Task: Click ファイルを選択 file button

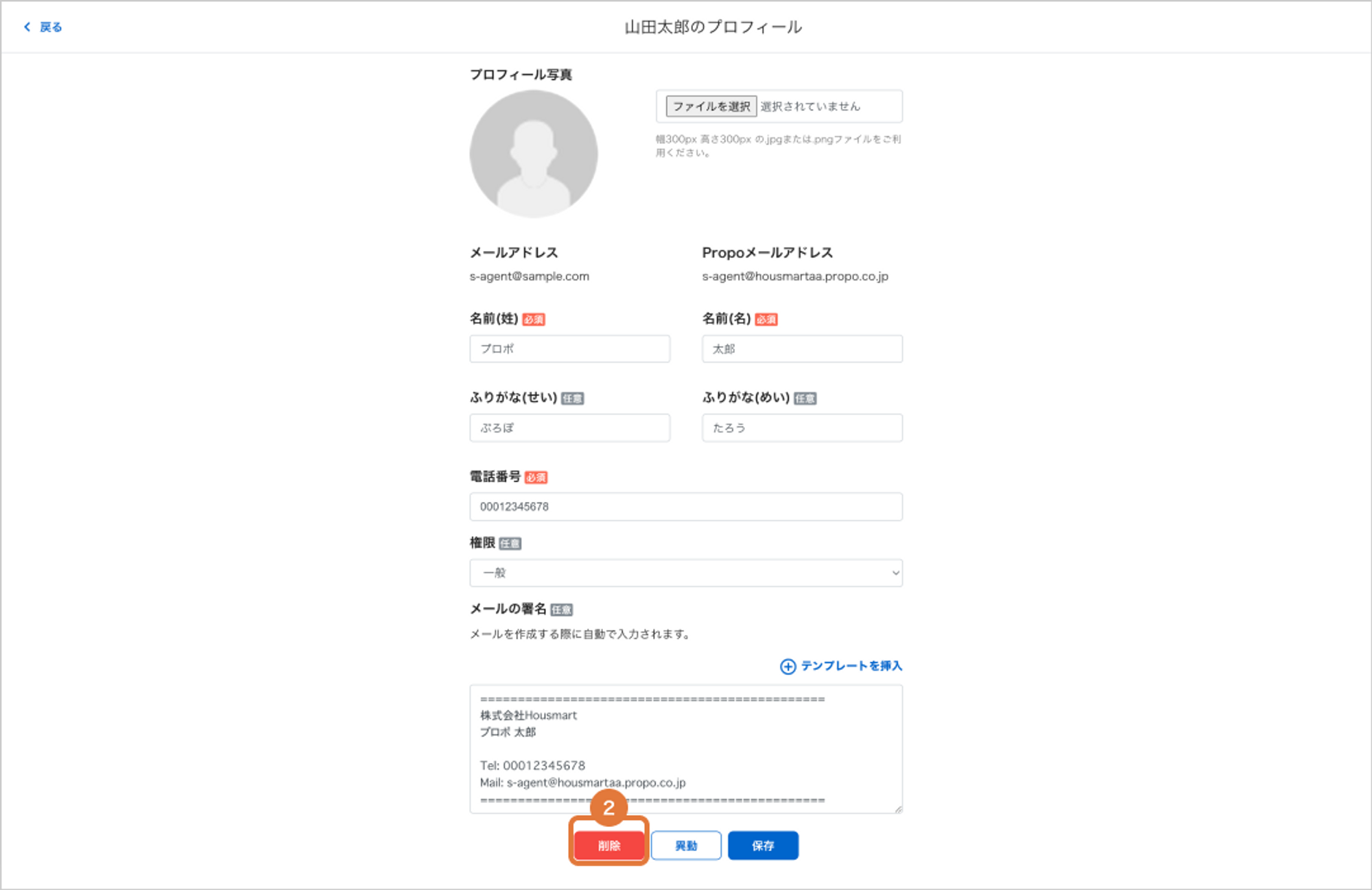Action: point(711,106)
